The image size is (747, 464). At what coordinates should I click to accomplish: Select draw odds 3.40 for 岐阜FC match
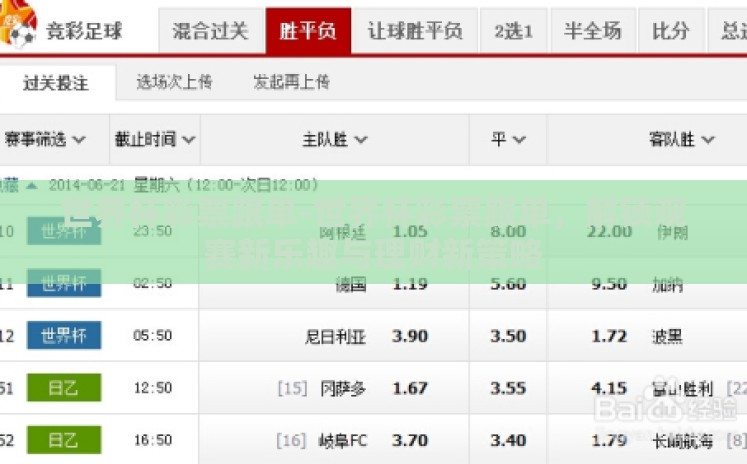point(508,441)
